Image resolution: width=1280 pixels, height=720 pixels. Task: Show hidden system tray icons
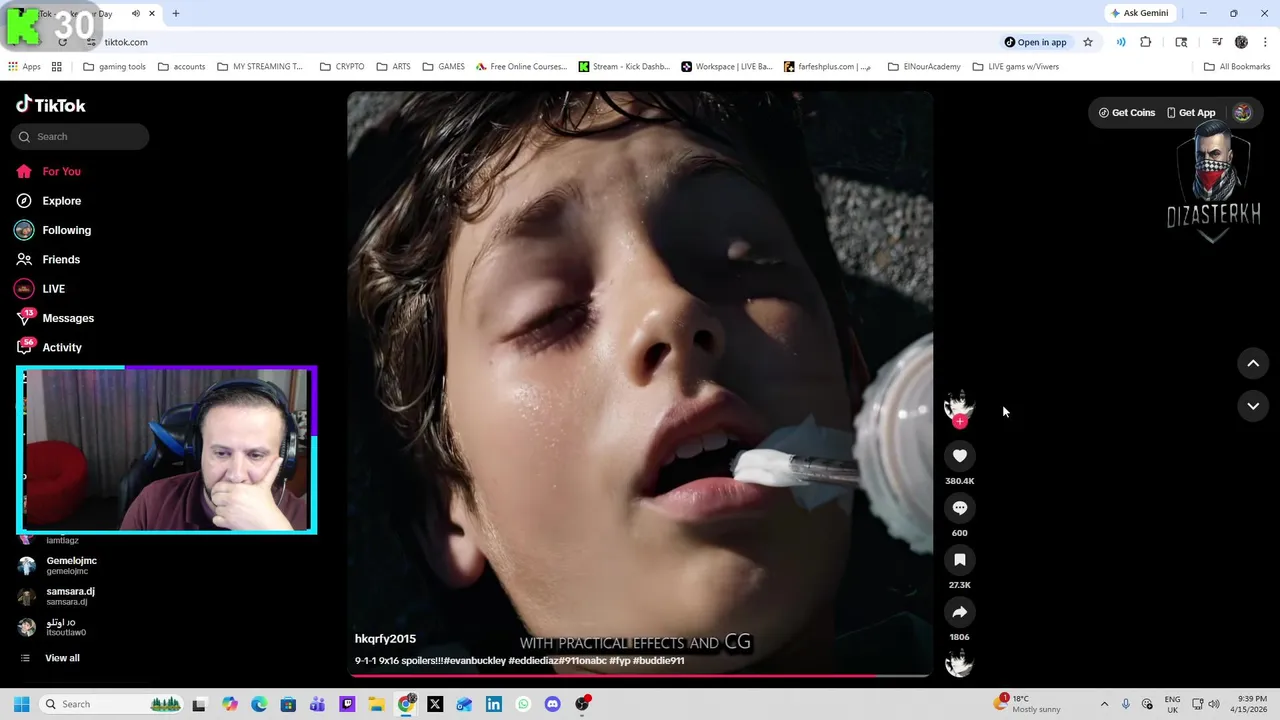(x=1104, y=704)
